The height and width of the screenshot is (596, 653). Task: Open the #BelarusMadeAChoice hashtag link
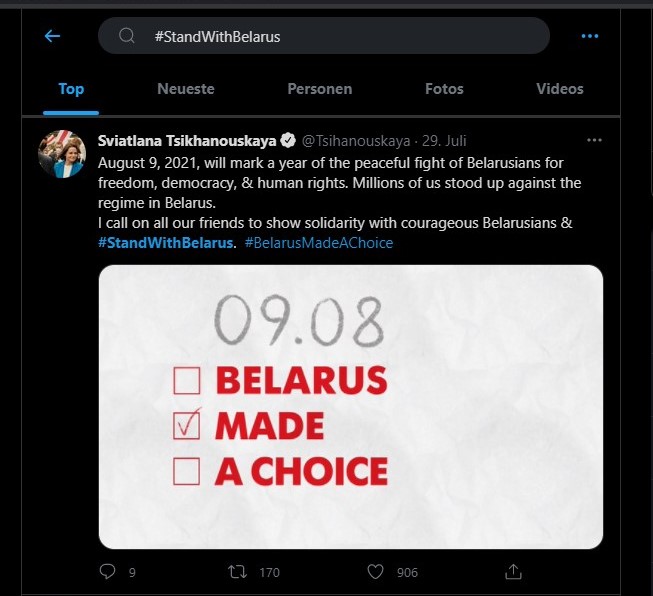tap(319, 243)
